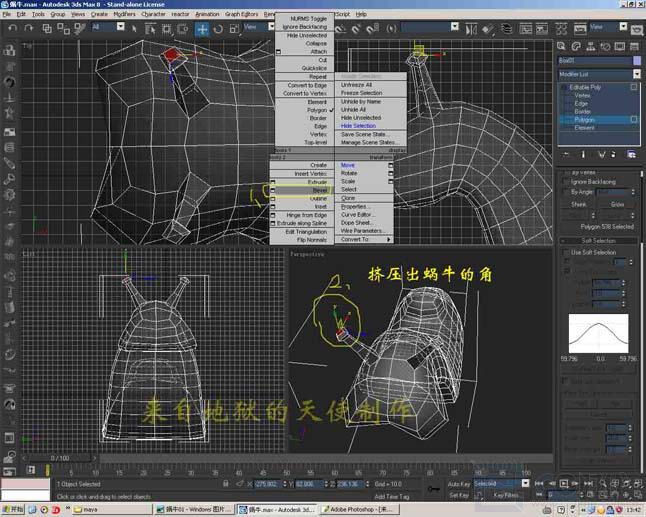
Task: Toggle the Auto Key button
Action: (458, 484)
